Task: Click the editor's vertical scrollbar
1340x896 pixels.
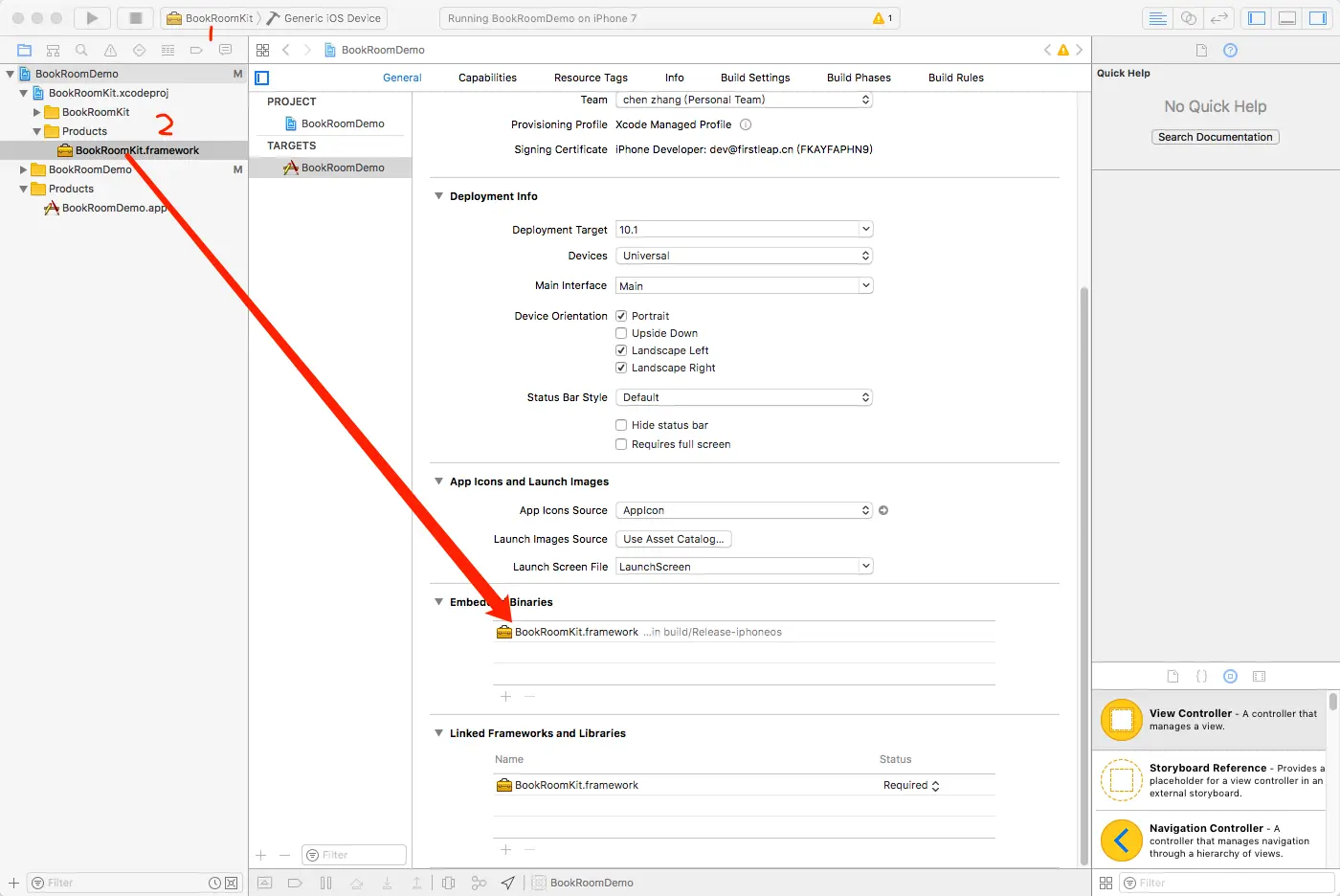Action: pyautogui.click(x=1084, y=574)
